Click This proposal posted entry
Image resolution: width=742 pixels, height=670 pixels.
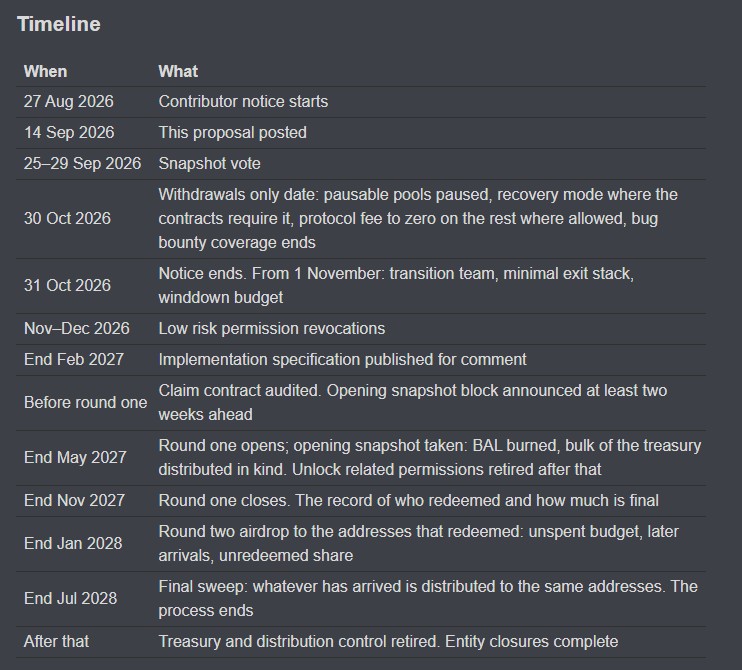point(232,132)
